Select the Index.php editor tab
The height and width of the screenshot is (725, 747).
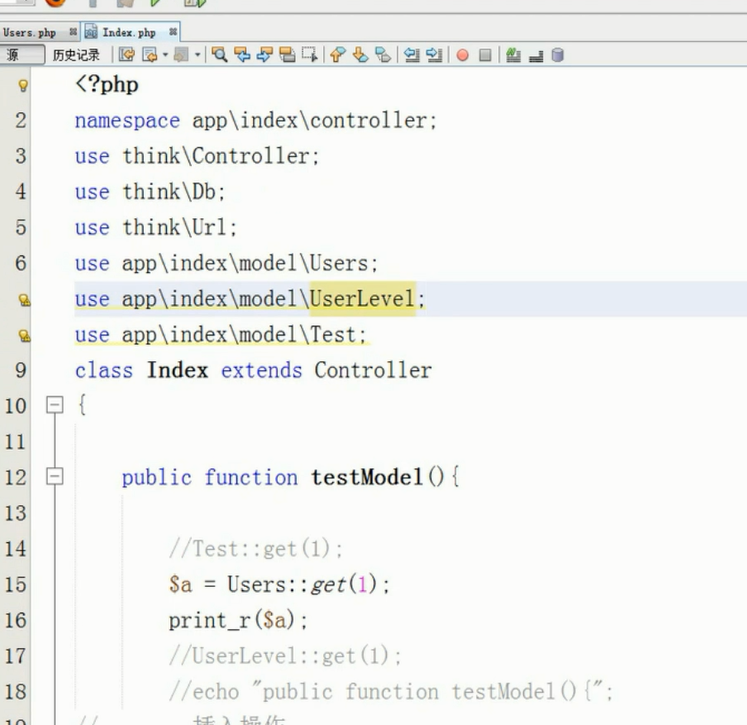coord(129,32)
